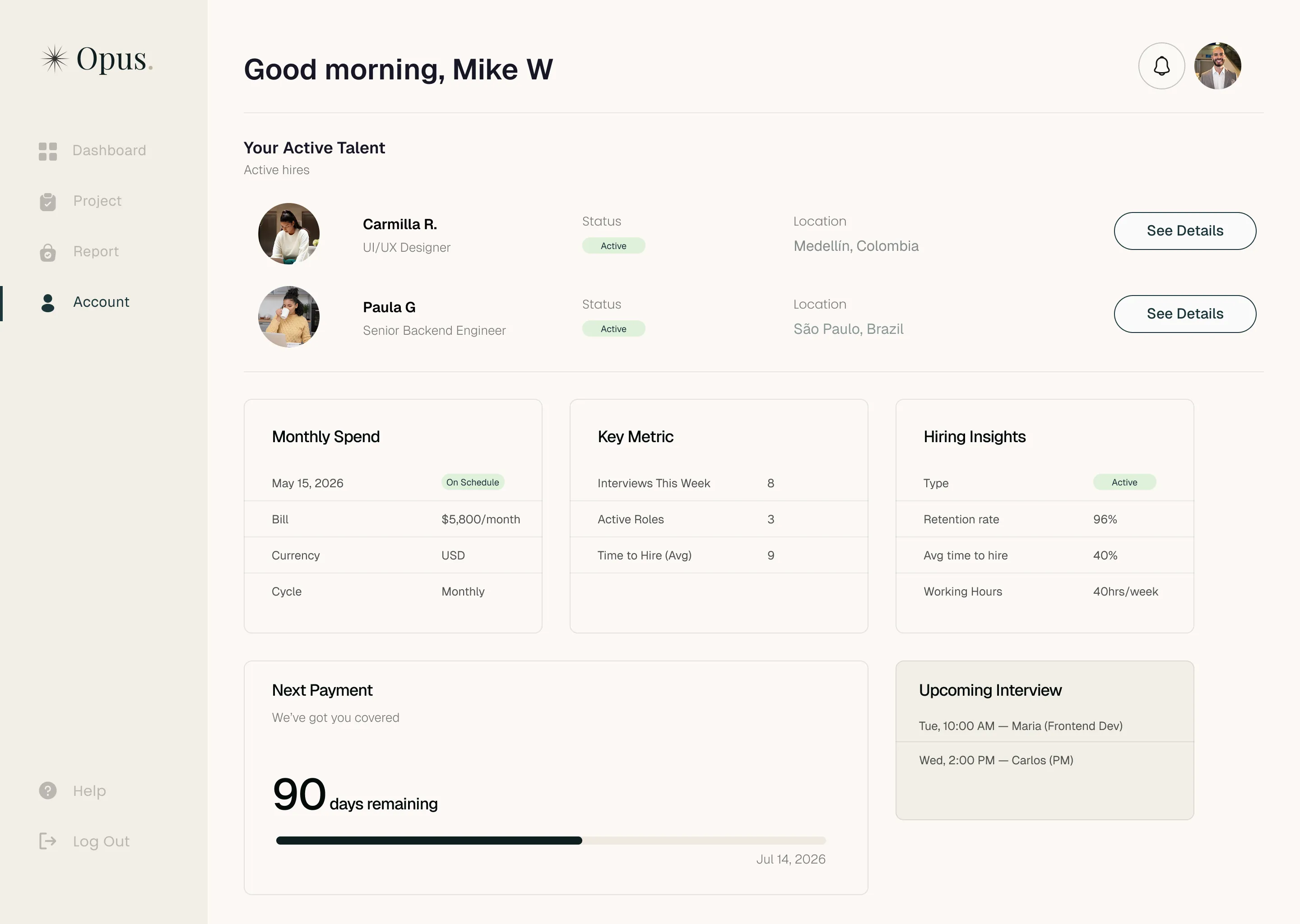This screenshot has height=924, width=1300.
Task: Open Paula G's profile photo
Action: 288,317
